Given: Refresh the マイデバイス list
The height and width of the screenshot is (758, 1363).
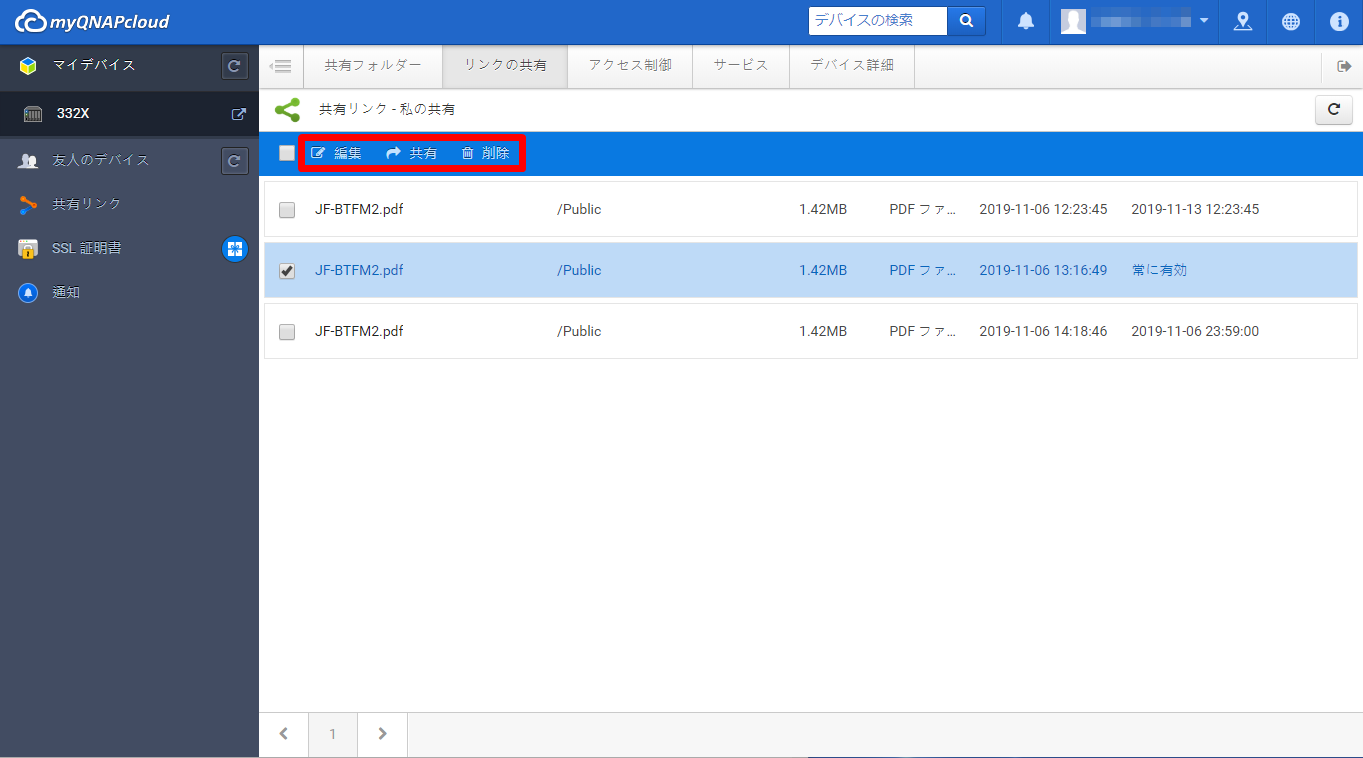Looking at the screenshot, I should (x=234, y=66).
